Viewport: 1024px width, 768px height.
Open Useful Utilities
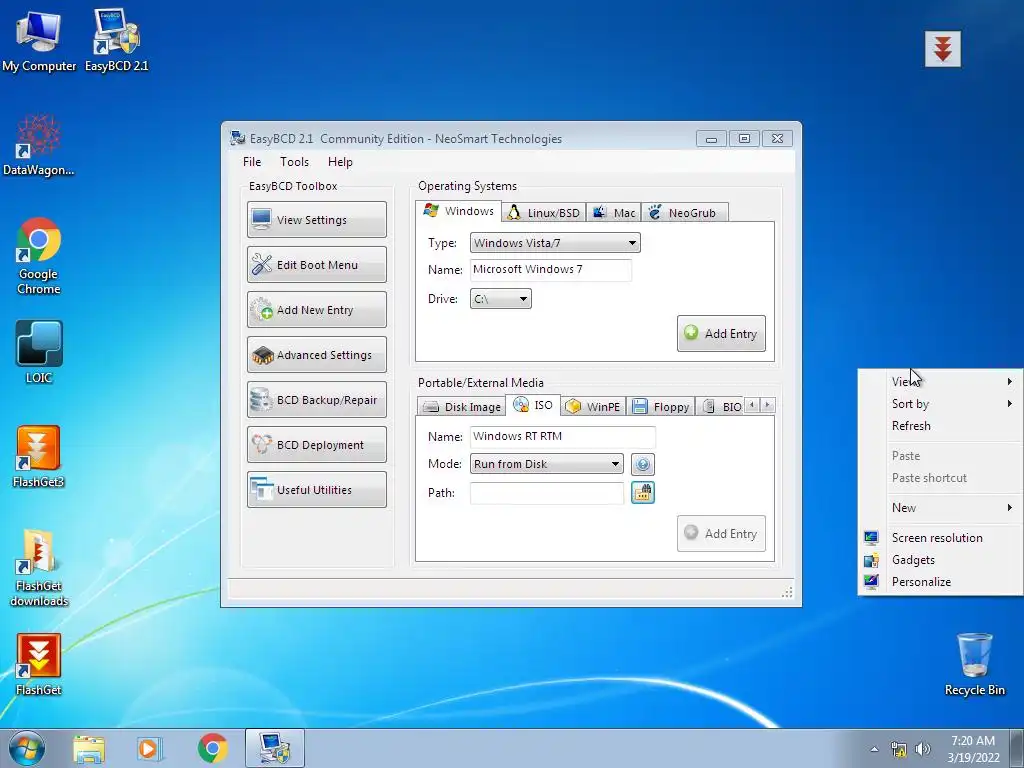pyautogui.click(x=317, y=490)
